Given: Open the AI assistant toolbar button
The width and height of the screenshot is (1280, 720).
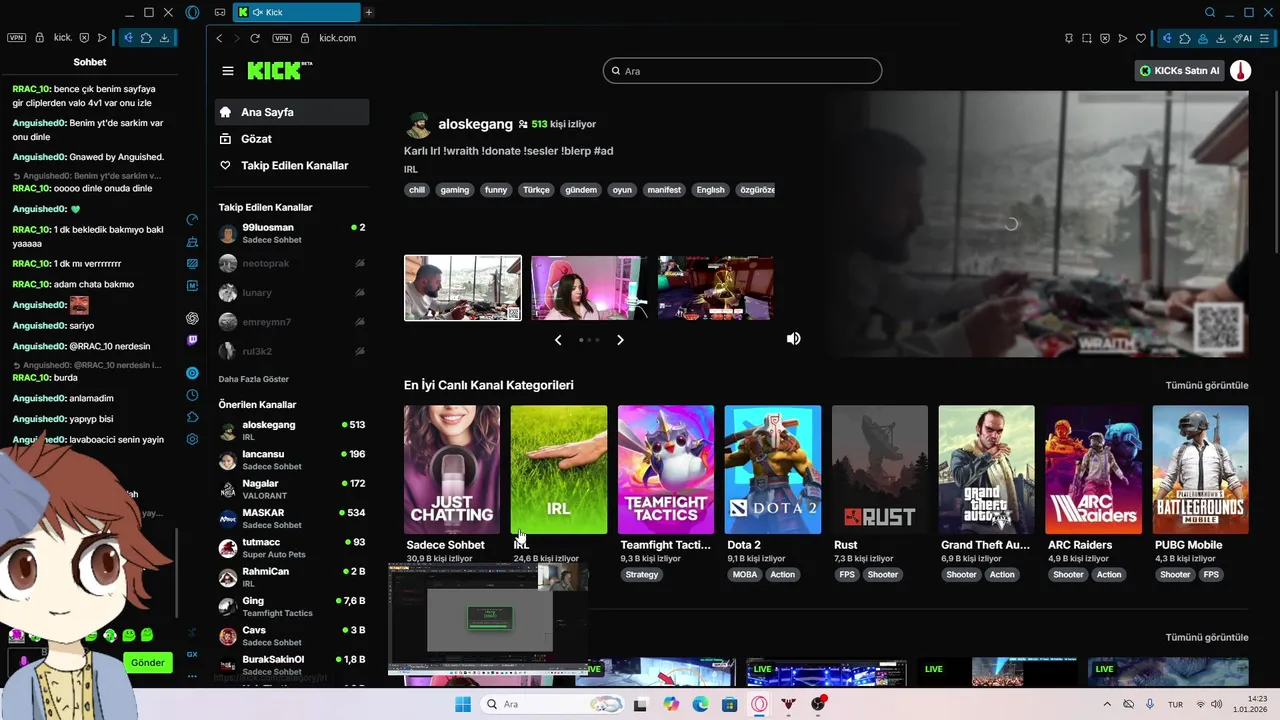Looking at the screenshot, I should [x=1243, y=38].
